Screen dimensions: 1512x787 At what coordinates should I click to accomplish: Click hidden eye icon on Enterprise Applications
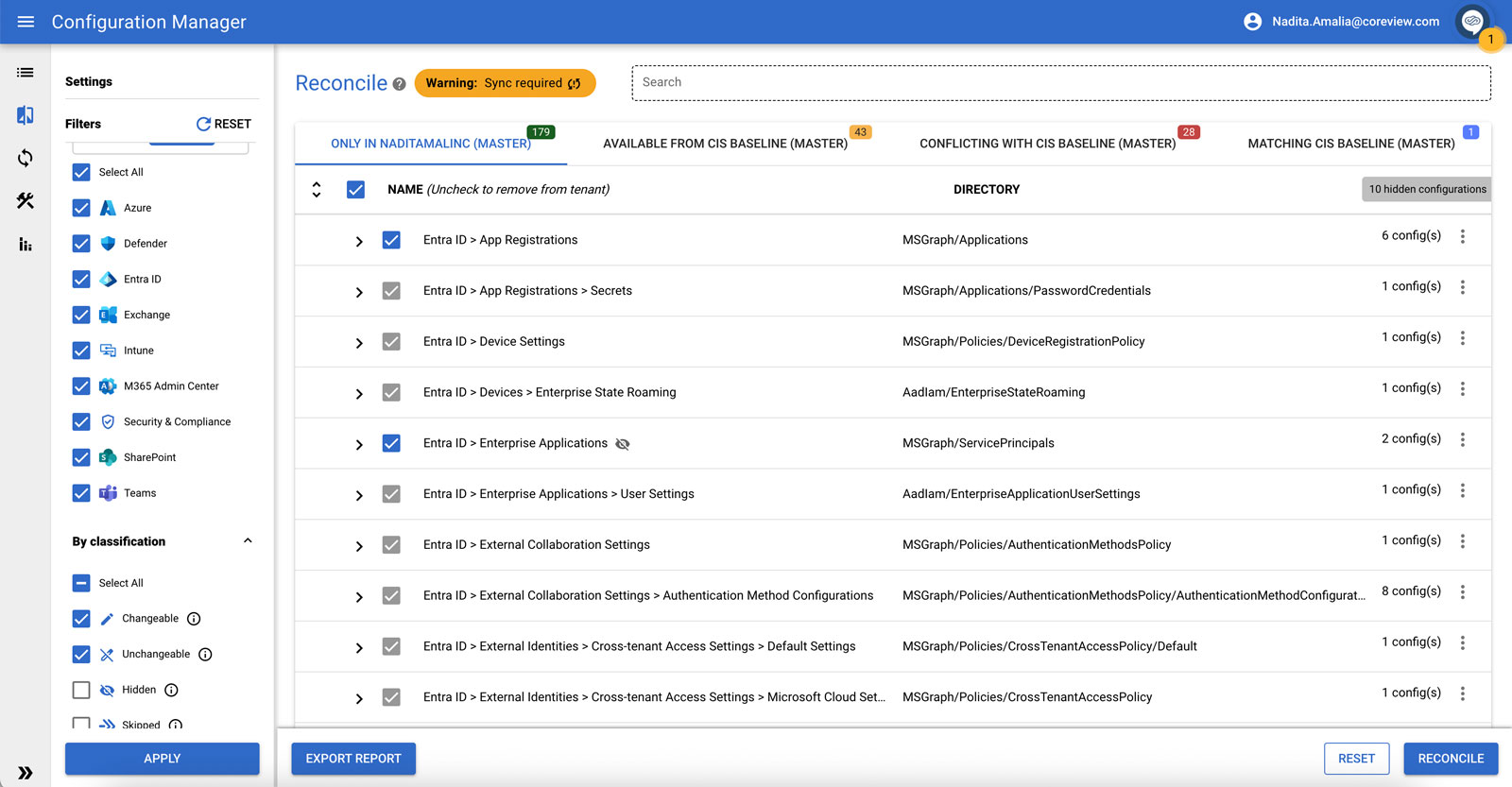coord(623,444)
